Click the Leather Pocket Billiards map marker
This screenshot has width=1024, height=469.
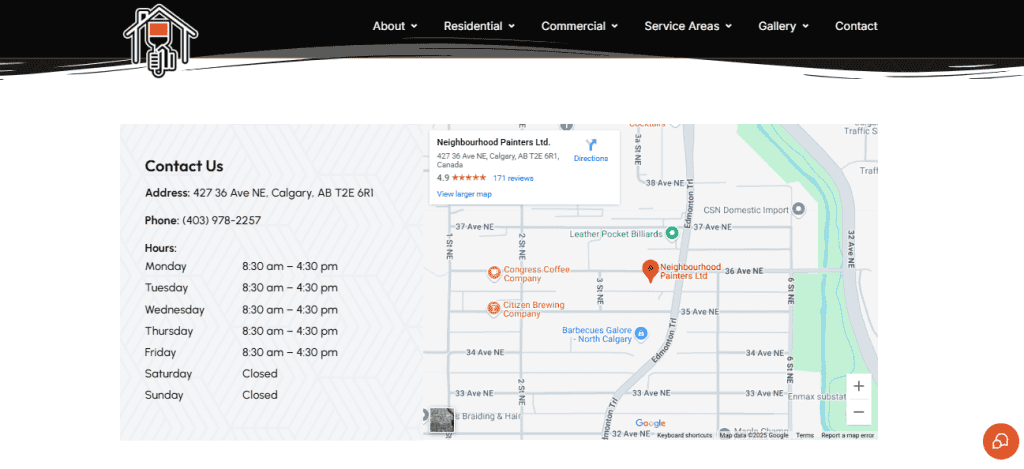point(672,233)
